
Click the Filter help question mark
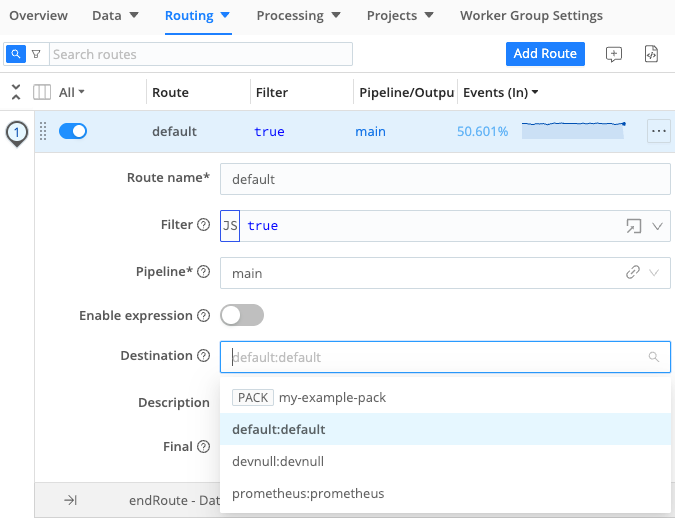(x=203, y=225)
